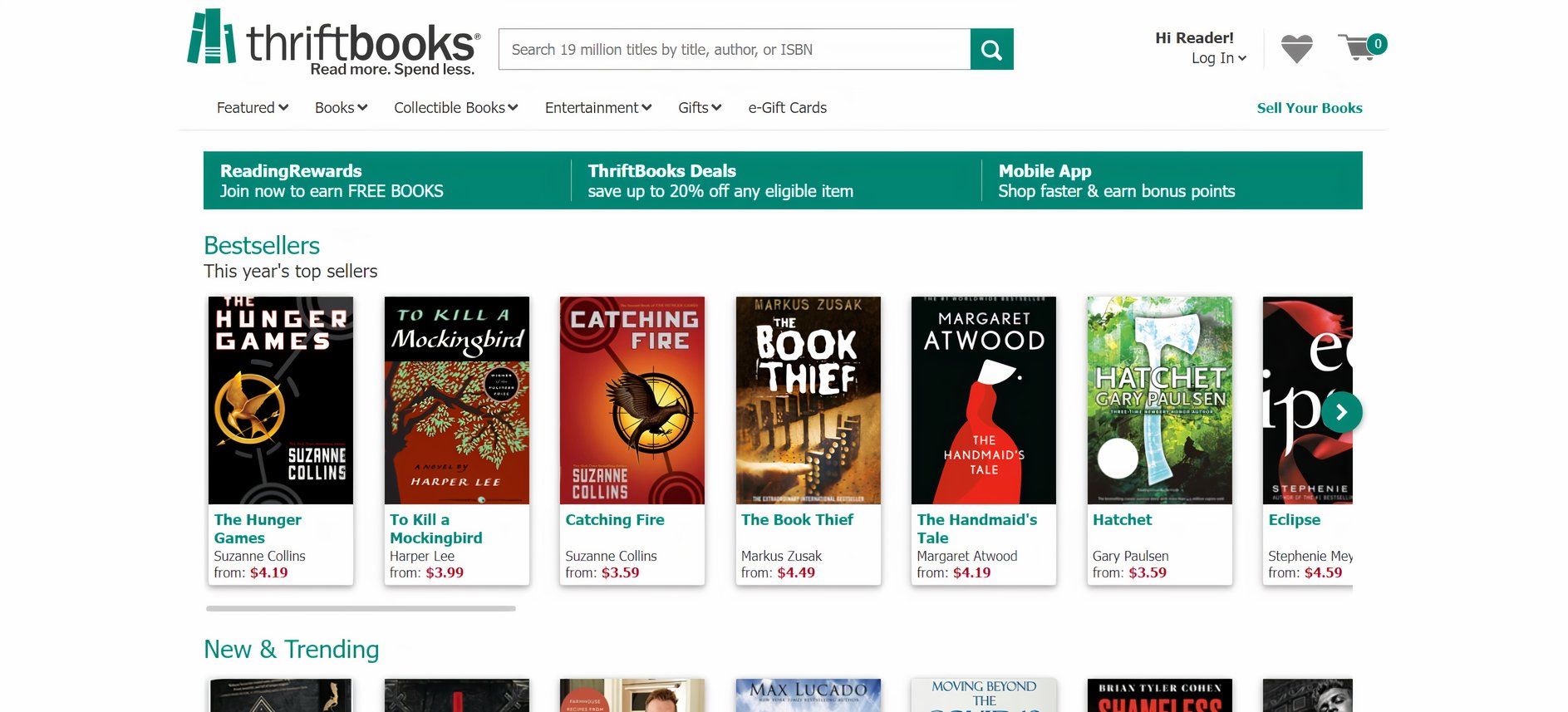This screenshot has width=1568, height=712.
Task: Click the Bestsellers horizontal scrollbar
Action: click(361, 609)
